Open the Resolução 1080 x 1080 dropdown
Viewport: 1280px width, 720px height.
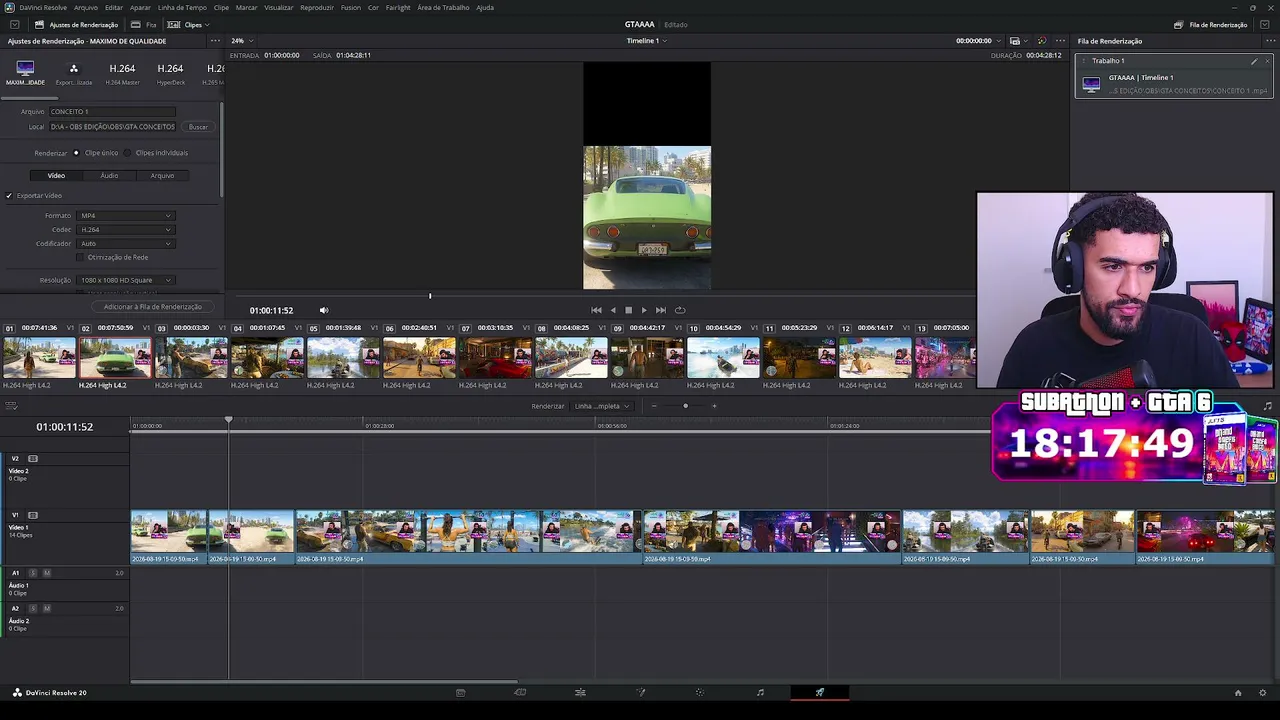point(126,281)
